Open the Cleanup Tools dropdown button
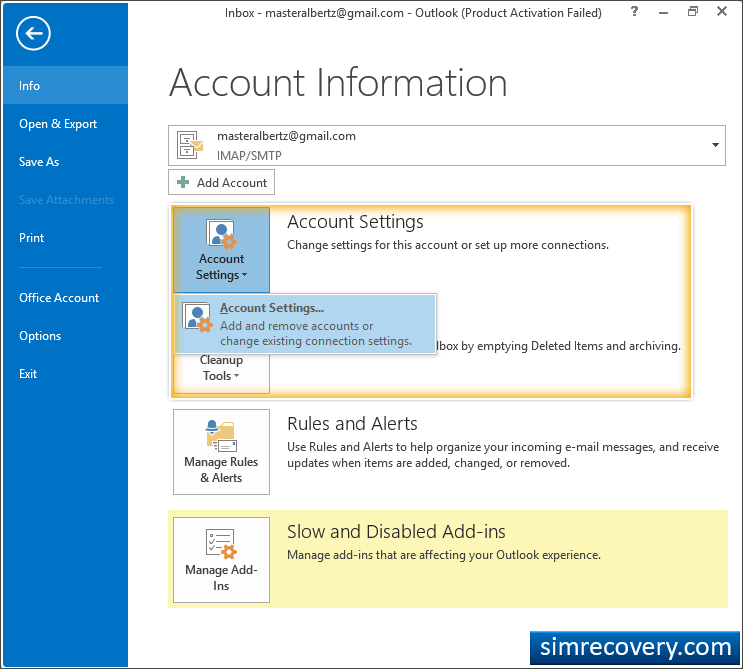 (221, 373)
